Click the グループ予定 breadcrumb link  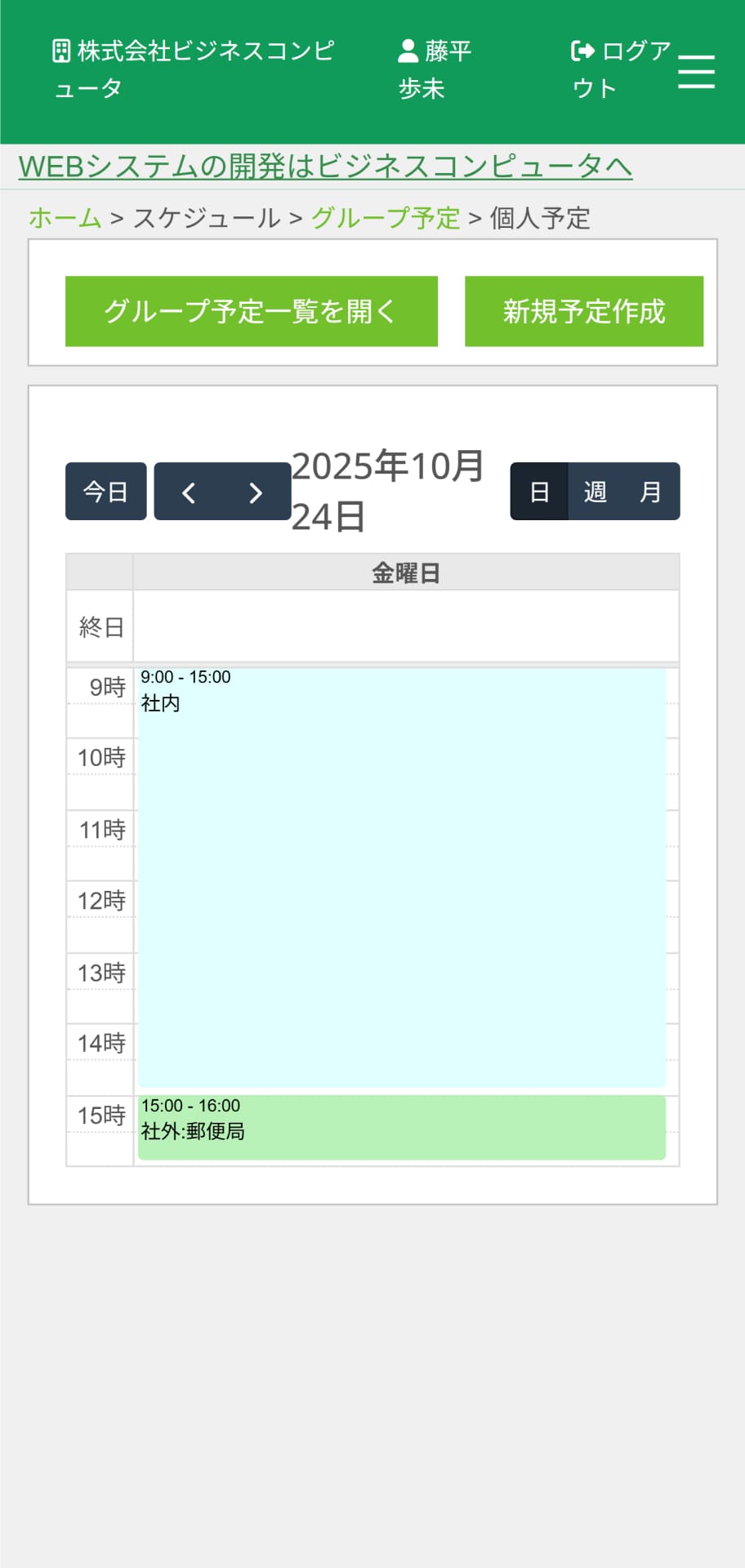point(386,218)
